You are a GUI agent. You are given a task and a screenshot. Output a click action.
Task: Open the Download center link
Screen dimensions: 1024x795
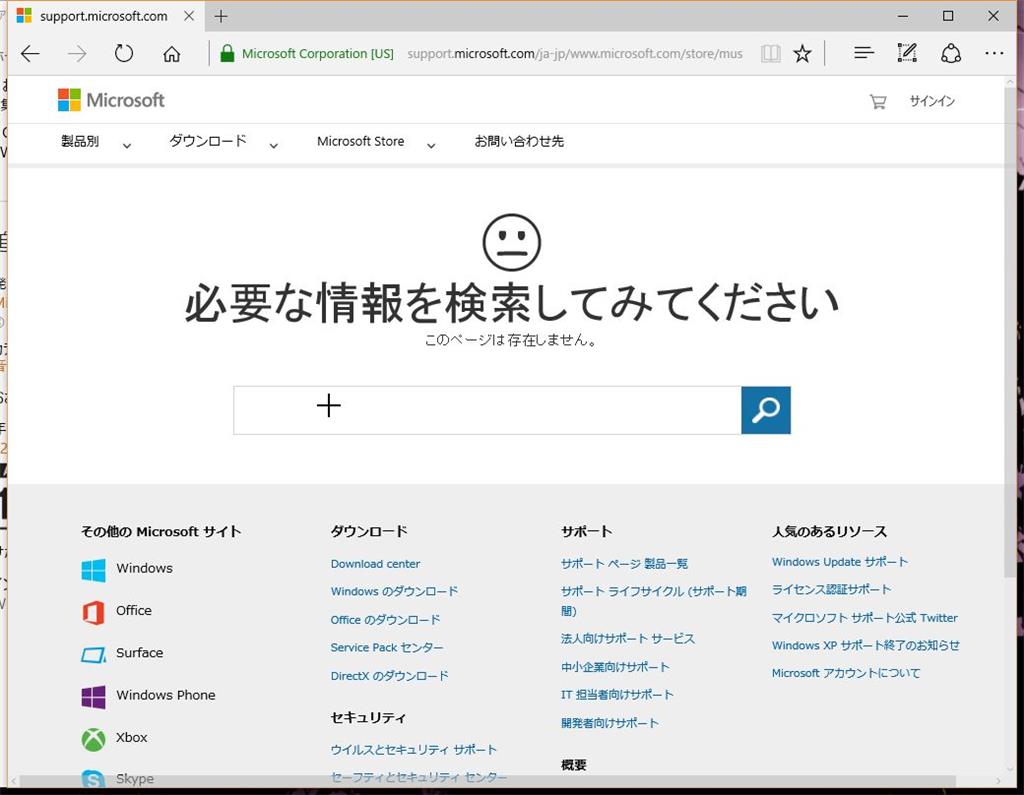[376, 564]
